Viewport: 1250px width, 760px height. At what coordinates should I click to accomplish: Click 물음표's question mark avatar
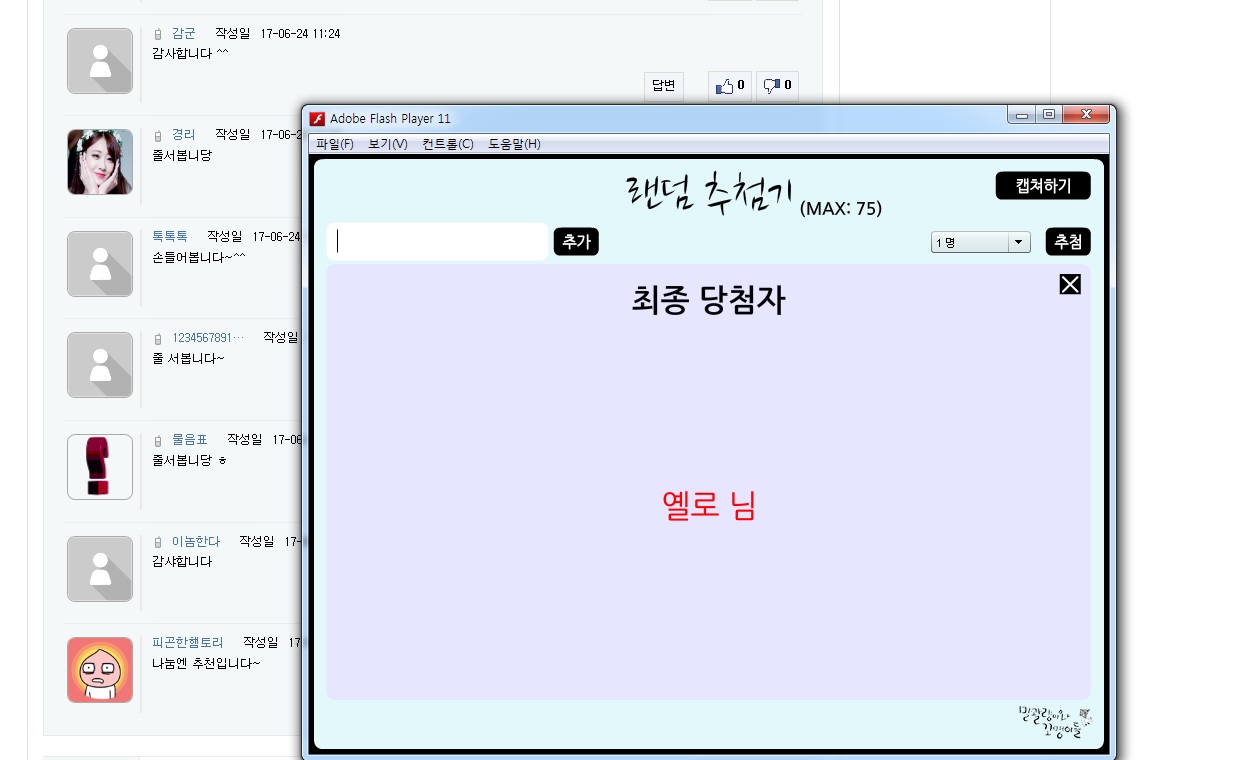[x=100, y=467]
